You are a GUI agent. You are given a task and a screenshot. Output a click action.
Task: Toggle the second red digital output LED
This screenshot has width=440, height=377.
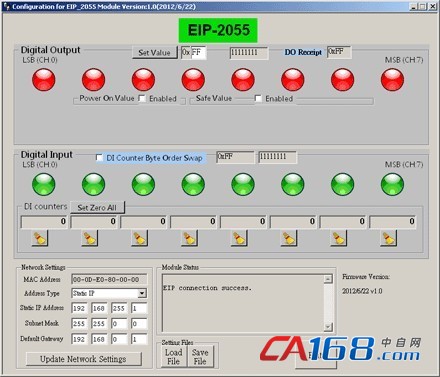click(x=93, y=80)
